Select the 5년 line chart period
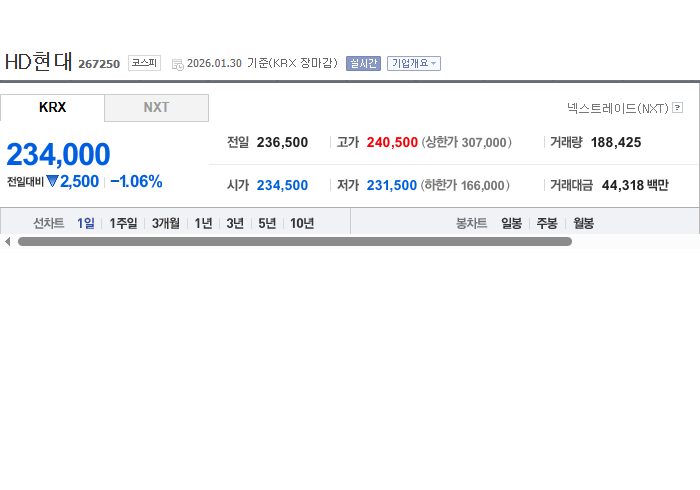700x490 pixels. pos(267,223)
